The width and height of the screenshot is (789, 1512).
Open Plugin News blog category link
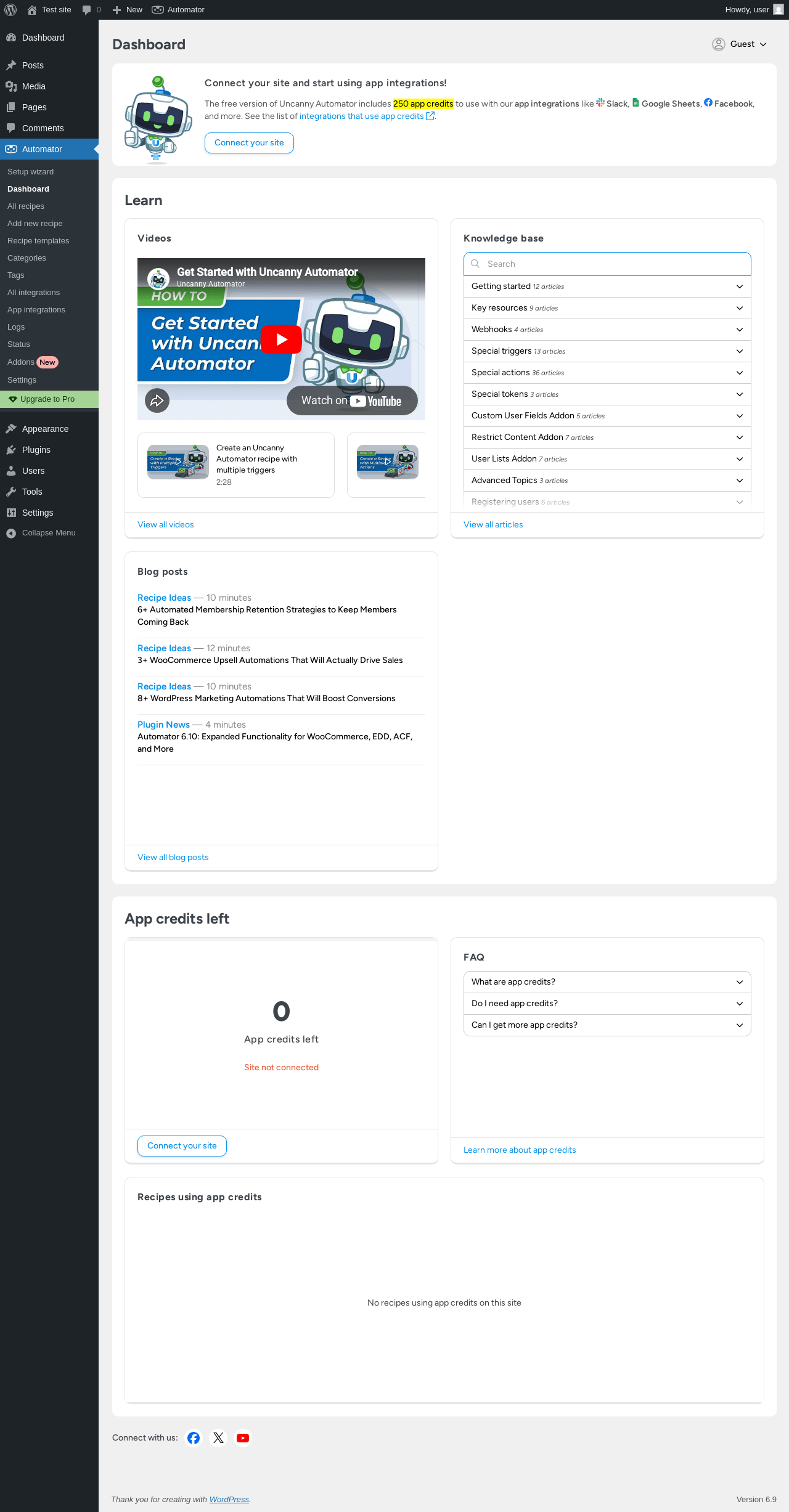[x=163, y=725]
